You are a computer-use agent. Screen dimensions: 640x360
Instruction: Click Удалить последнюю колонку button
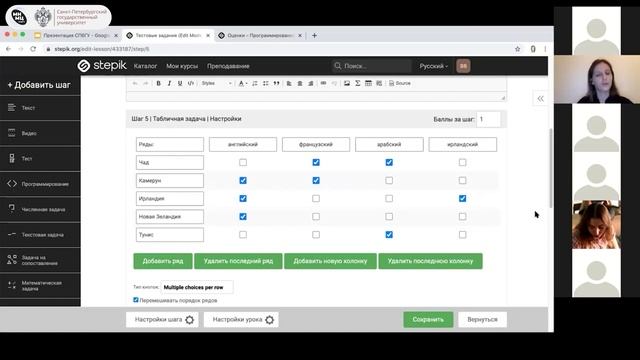click(430, 261)
